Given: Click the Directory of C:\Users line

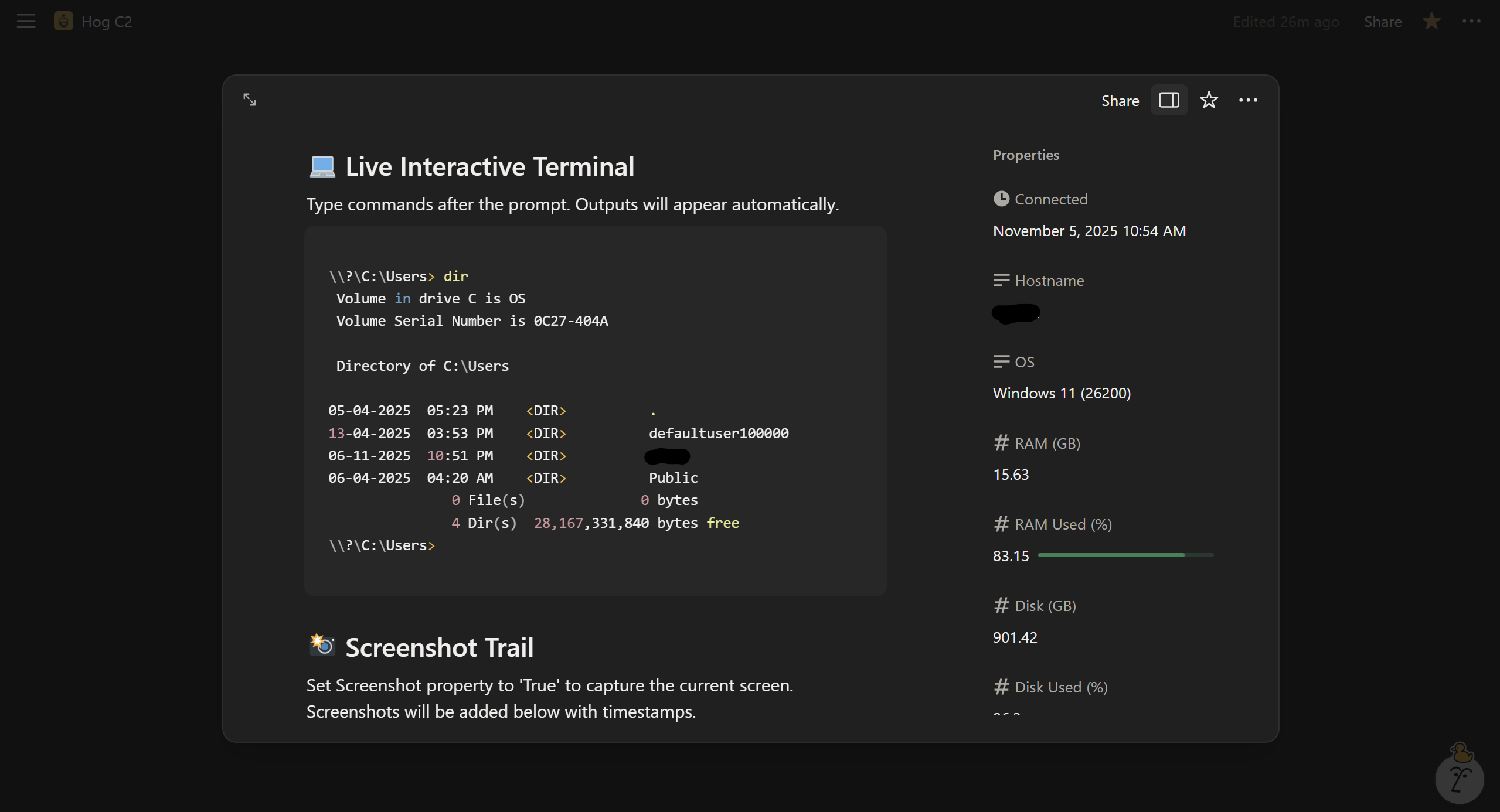Looking at the screenshot, I should [422, 366].
